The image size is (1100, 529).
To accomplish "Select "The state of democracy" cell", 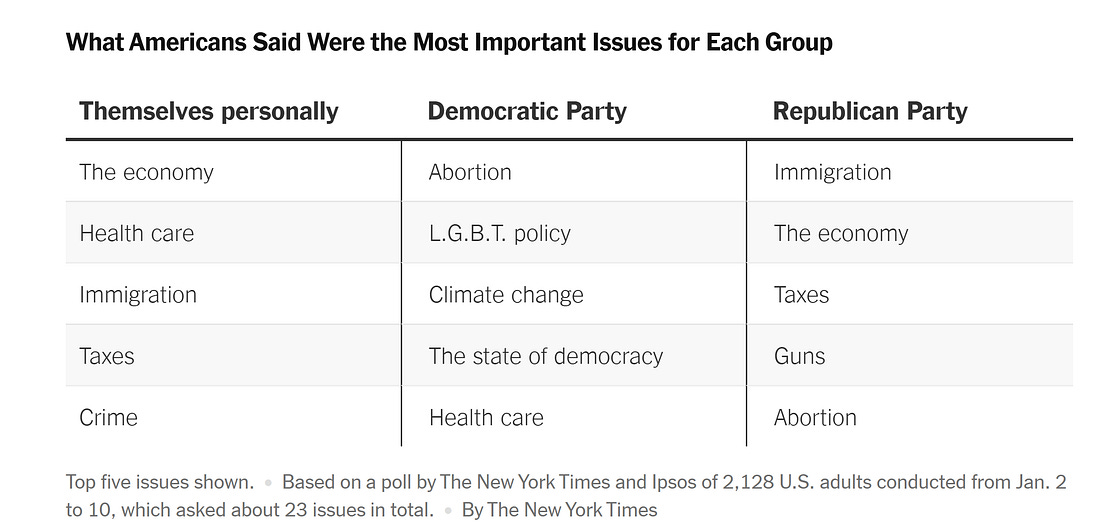I will pos(546,356).
